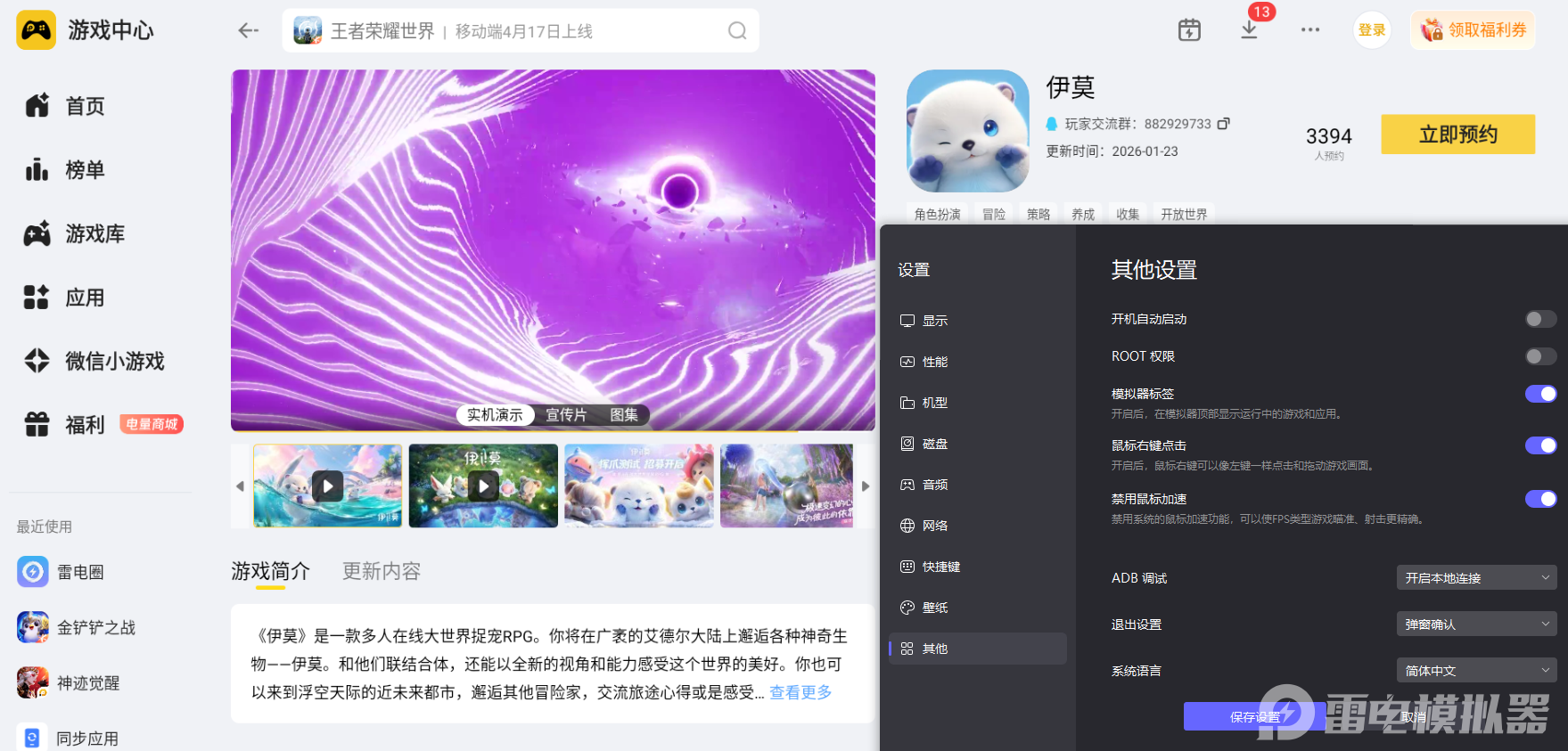Open the download manager icon
The image size is (1568, 751).
[1249, 30]
